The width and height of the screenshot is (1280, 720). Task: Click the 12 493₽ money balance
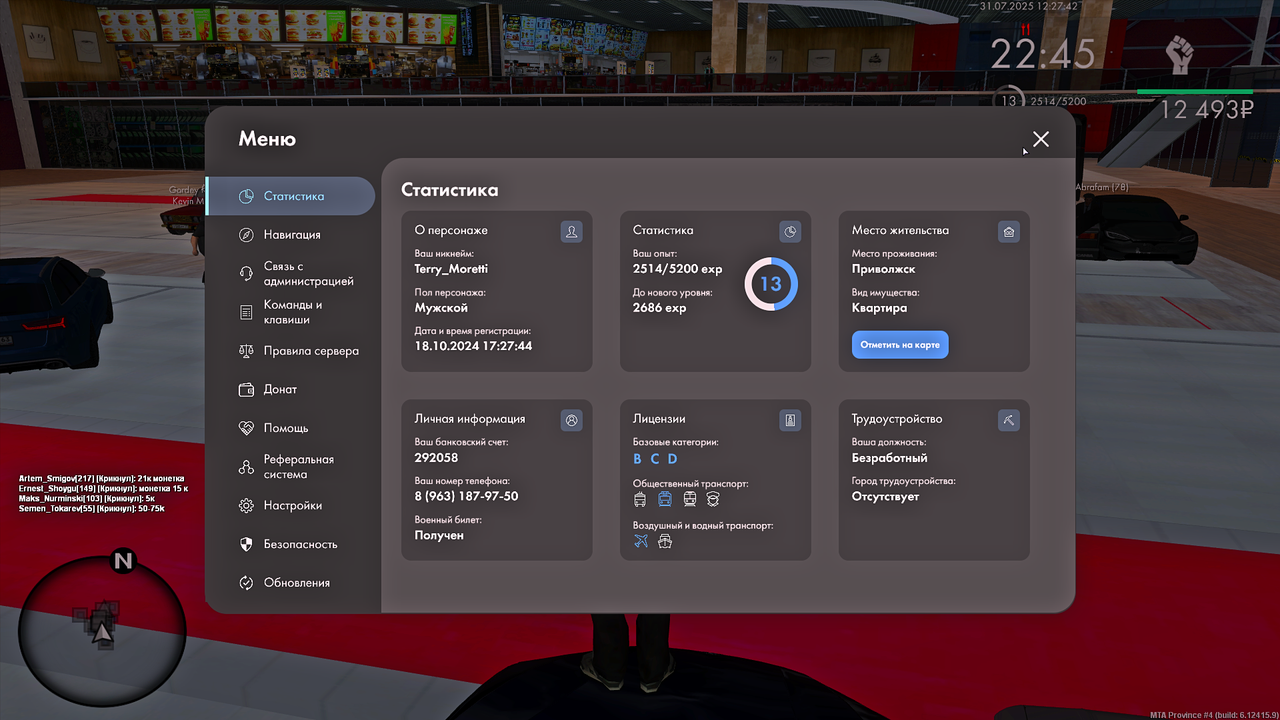pos(1206,110)
